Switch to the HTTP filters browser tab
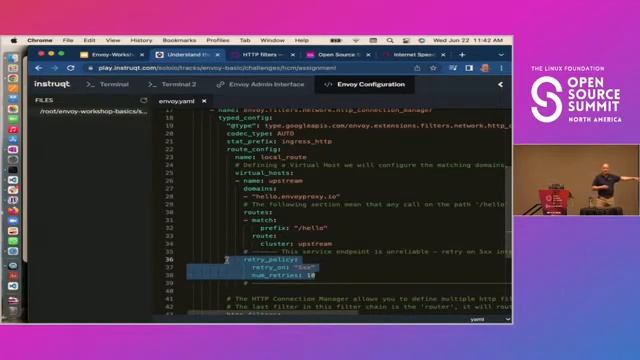 click(259, 55)
